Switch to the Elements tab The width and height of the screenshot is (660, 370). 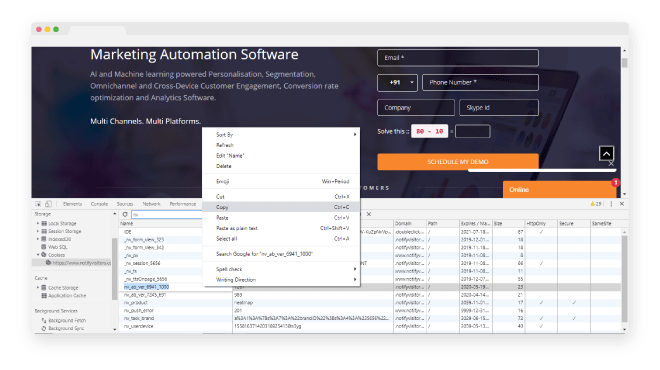[x=72, y=204]
